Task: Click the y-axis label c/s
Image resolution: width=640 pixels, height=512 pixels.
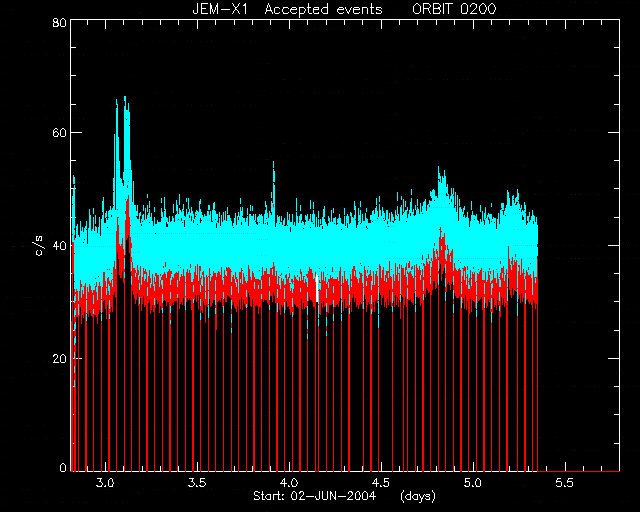Action: click(x=40, y=246)
